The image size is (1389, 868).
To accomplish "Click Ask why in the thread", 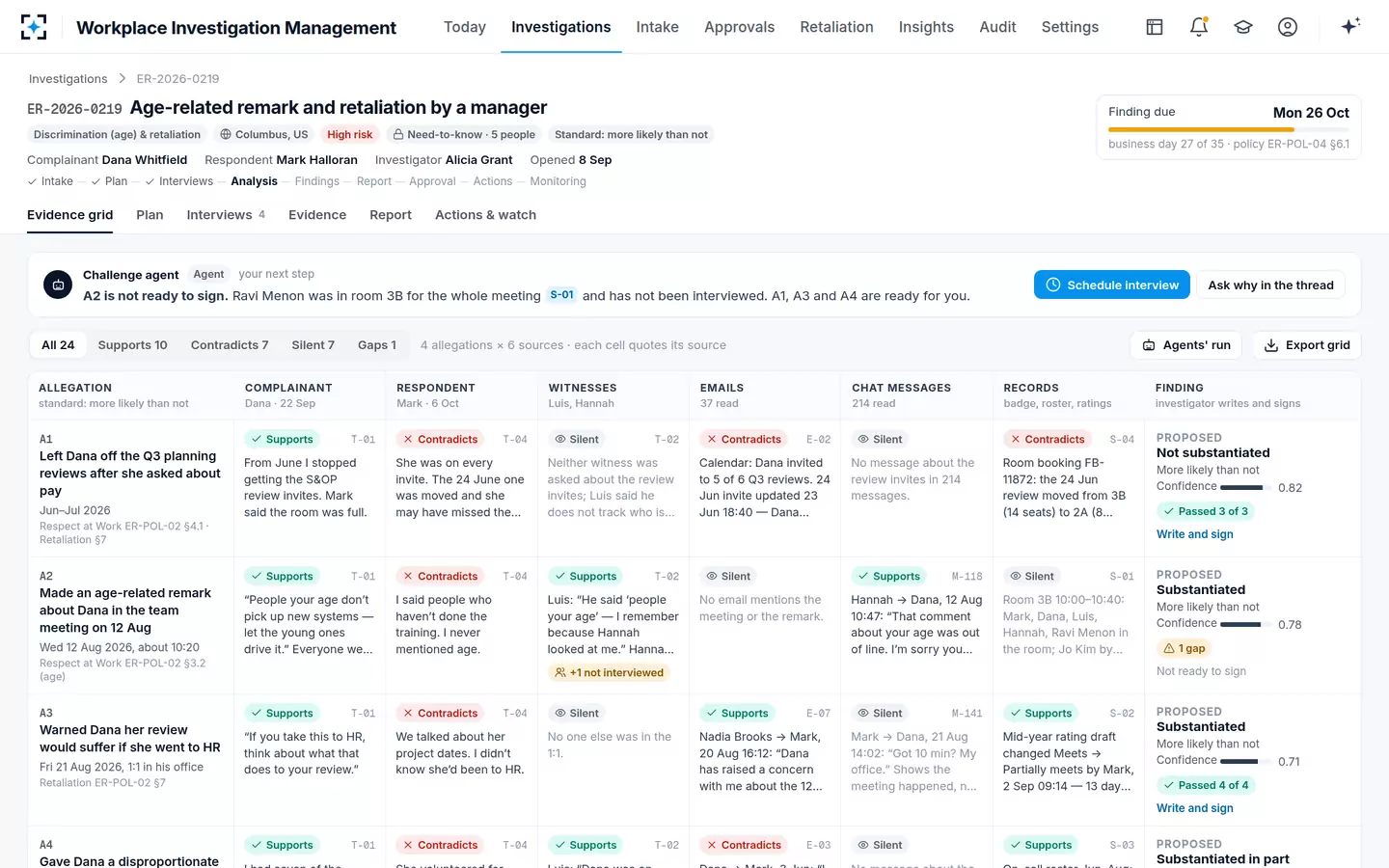I will pyautogui.click(x=1270, y=285).
